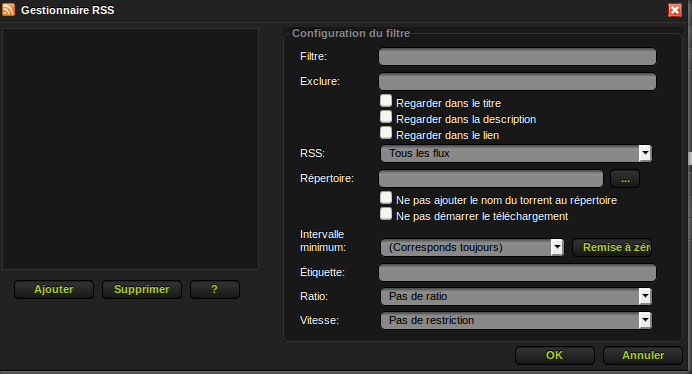The image size is (692, 374).
Task: Check 'Regarder dans le lien' option
Action: coord(386,133)
